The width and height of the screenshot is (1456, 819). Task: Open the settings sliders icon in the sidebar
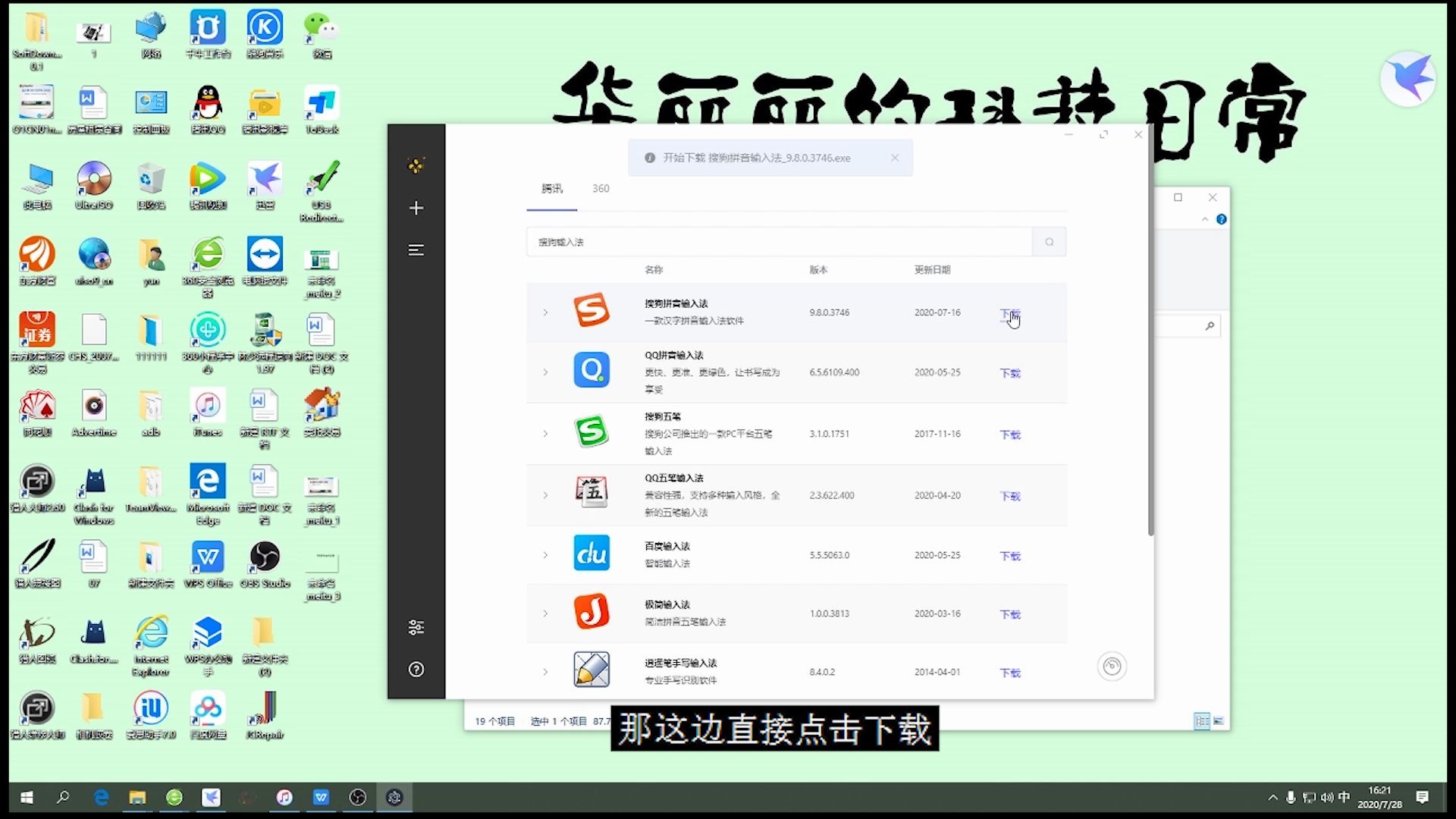coord(416,627)
